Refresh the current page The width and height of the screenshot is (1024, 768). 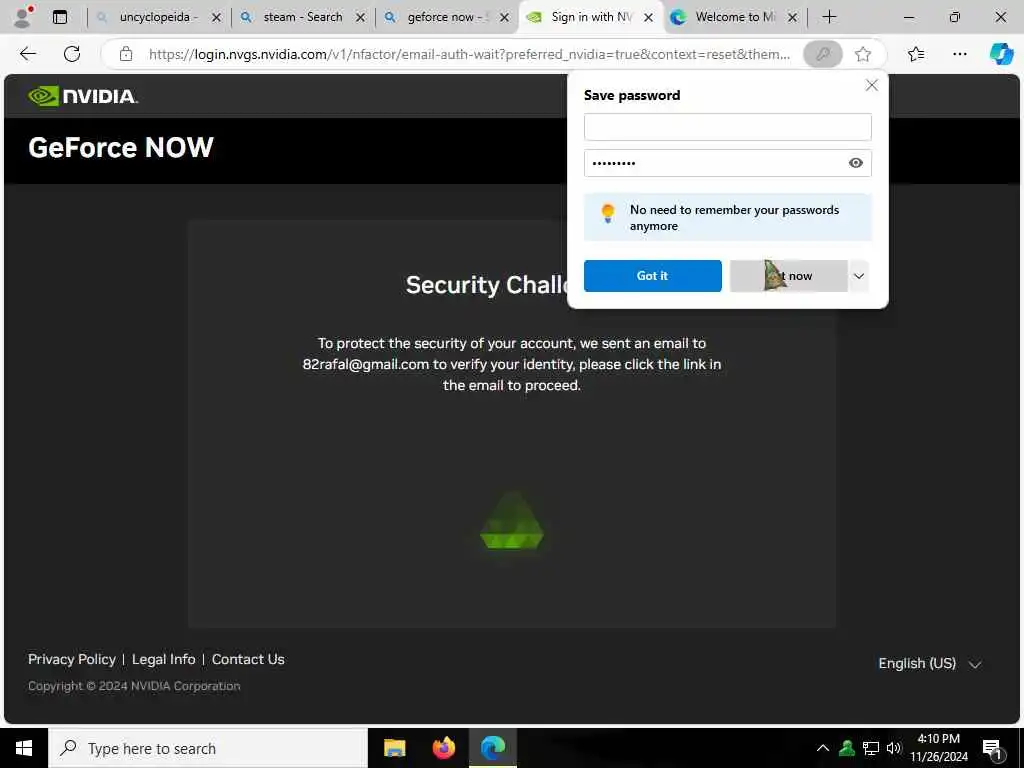tap(72, 54)
